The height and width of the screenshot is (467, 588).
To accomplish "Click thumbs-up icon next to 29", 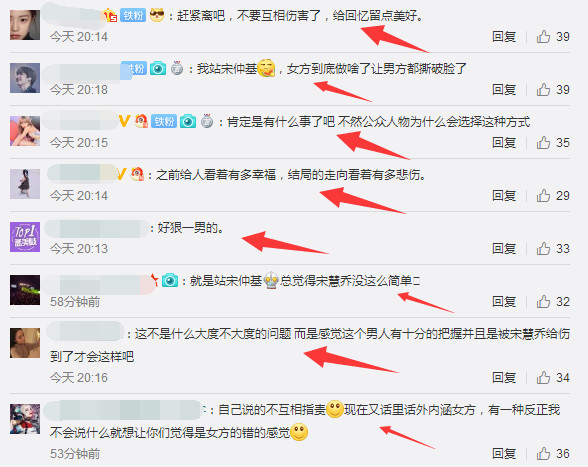I will (x=543, y=195).
